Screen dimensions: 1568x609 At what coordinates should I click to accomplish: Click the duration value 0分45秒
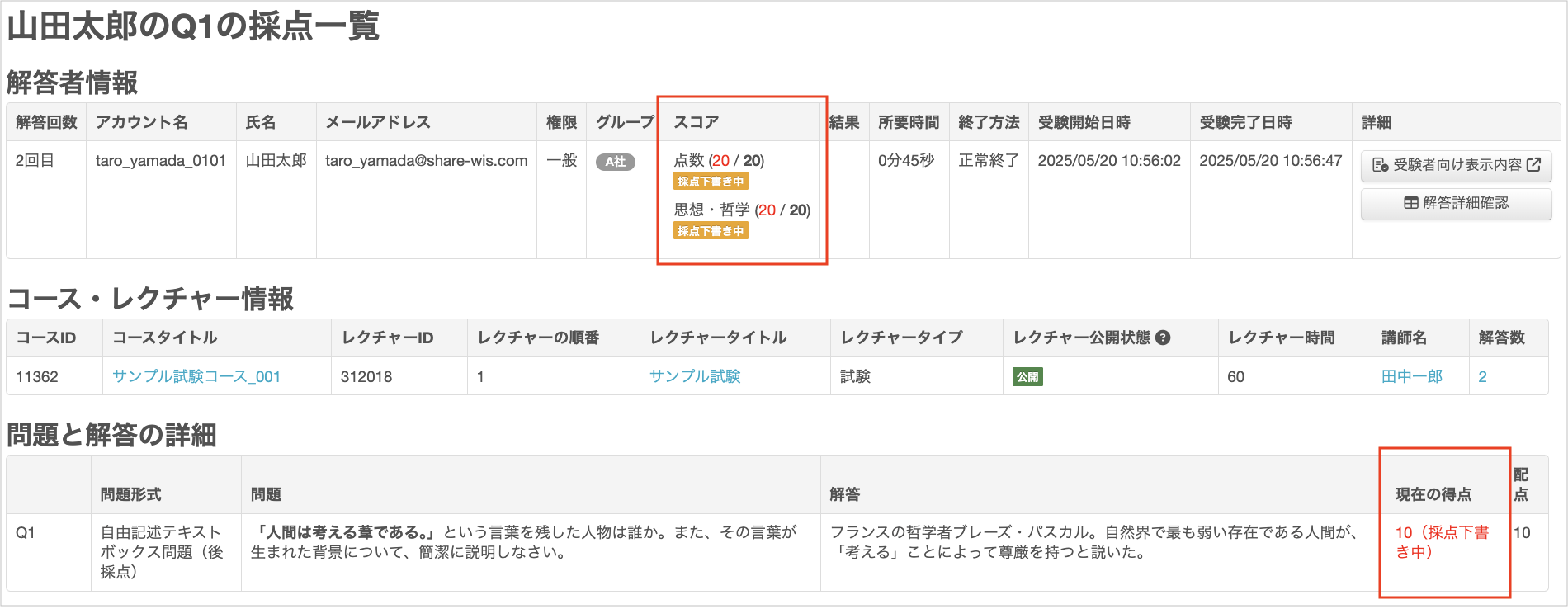pos(906,161)
